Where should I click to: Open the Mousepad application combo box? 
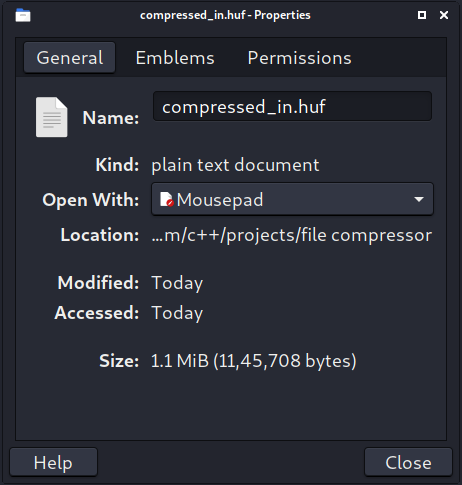point(292,199)
